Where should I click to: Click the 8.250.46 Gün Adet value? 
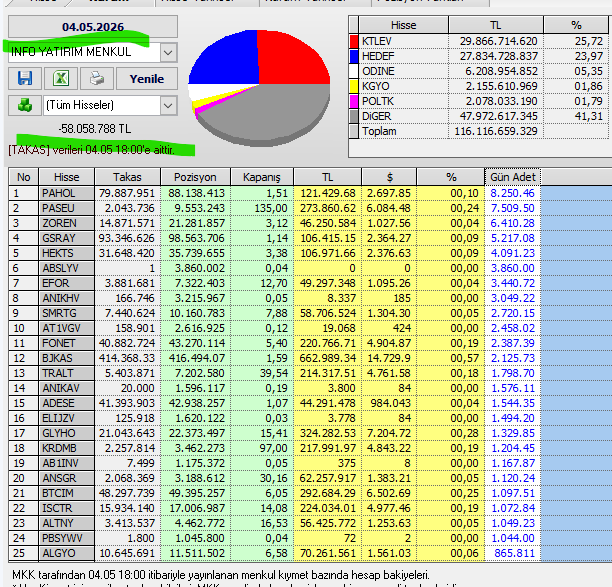pos(513,193)
